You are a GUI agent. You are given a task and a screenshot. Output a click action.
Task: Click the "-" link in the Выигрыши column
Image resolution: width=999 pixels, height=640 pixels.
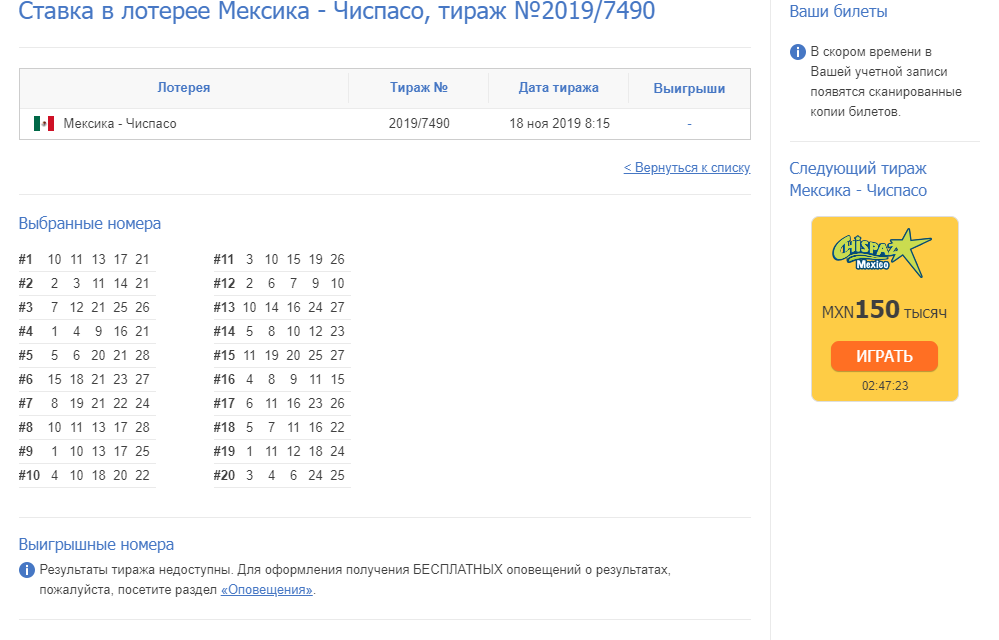(688, 122)
